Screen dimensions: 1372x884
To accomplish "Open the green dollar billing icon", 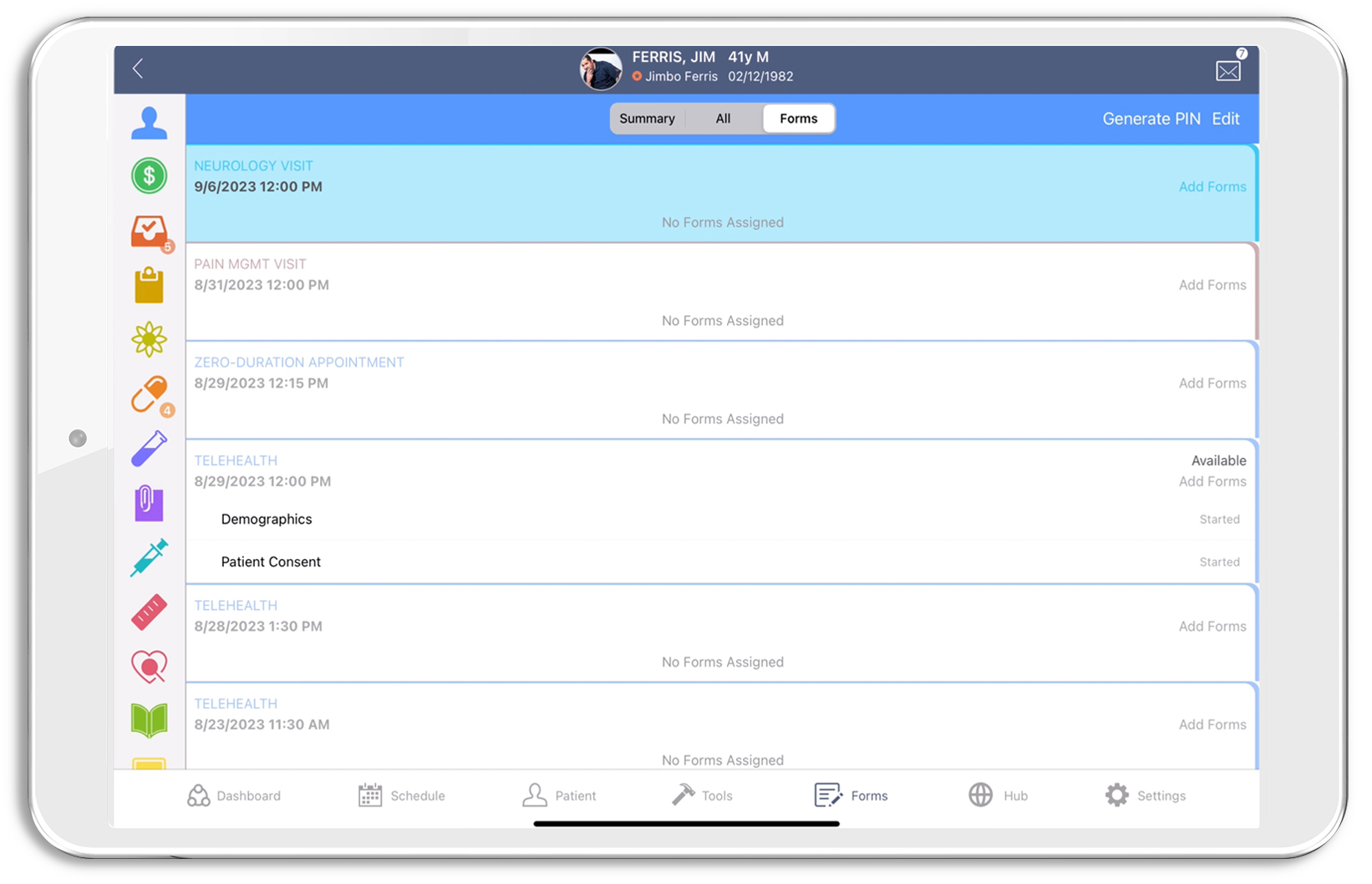I will (x=149, y=176).
